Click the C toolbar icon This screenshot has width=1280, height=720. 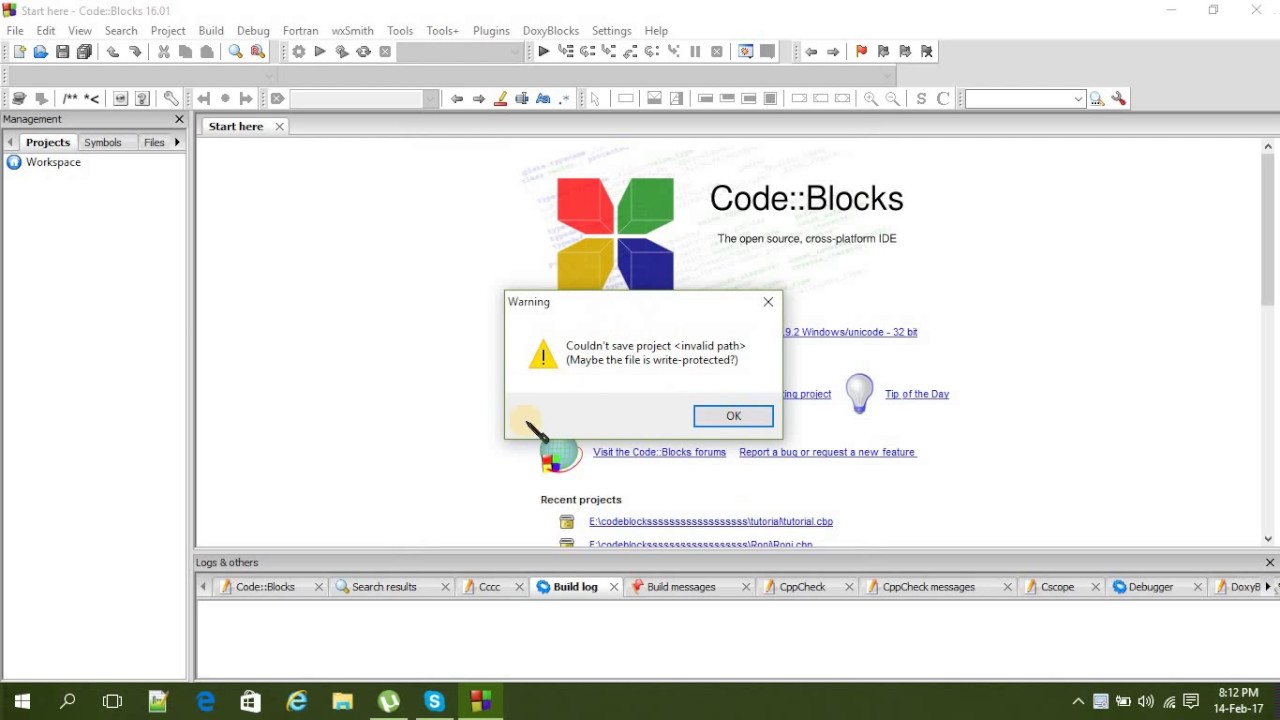tap(943, 99)
